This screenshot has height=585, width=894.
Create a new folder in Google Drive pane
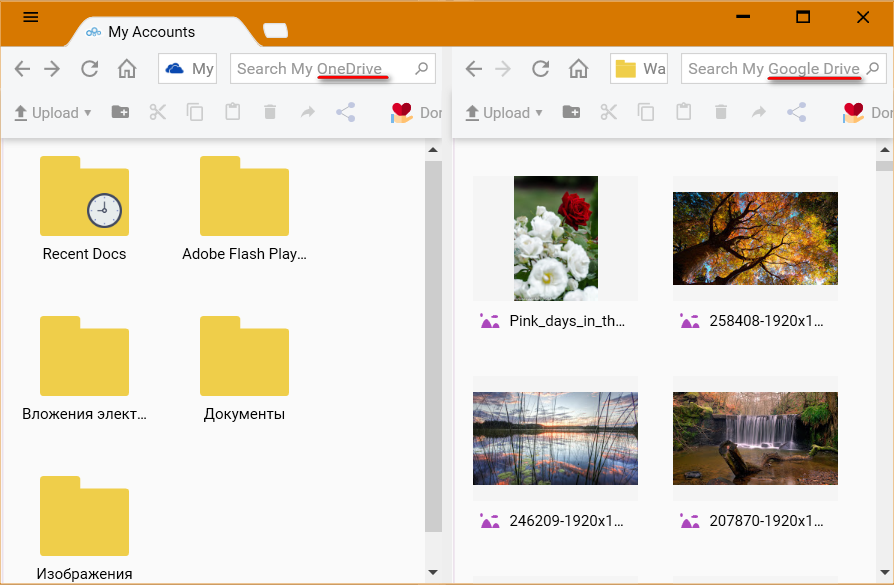click(x=571, y=112)
